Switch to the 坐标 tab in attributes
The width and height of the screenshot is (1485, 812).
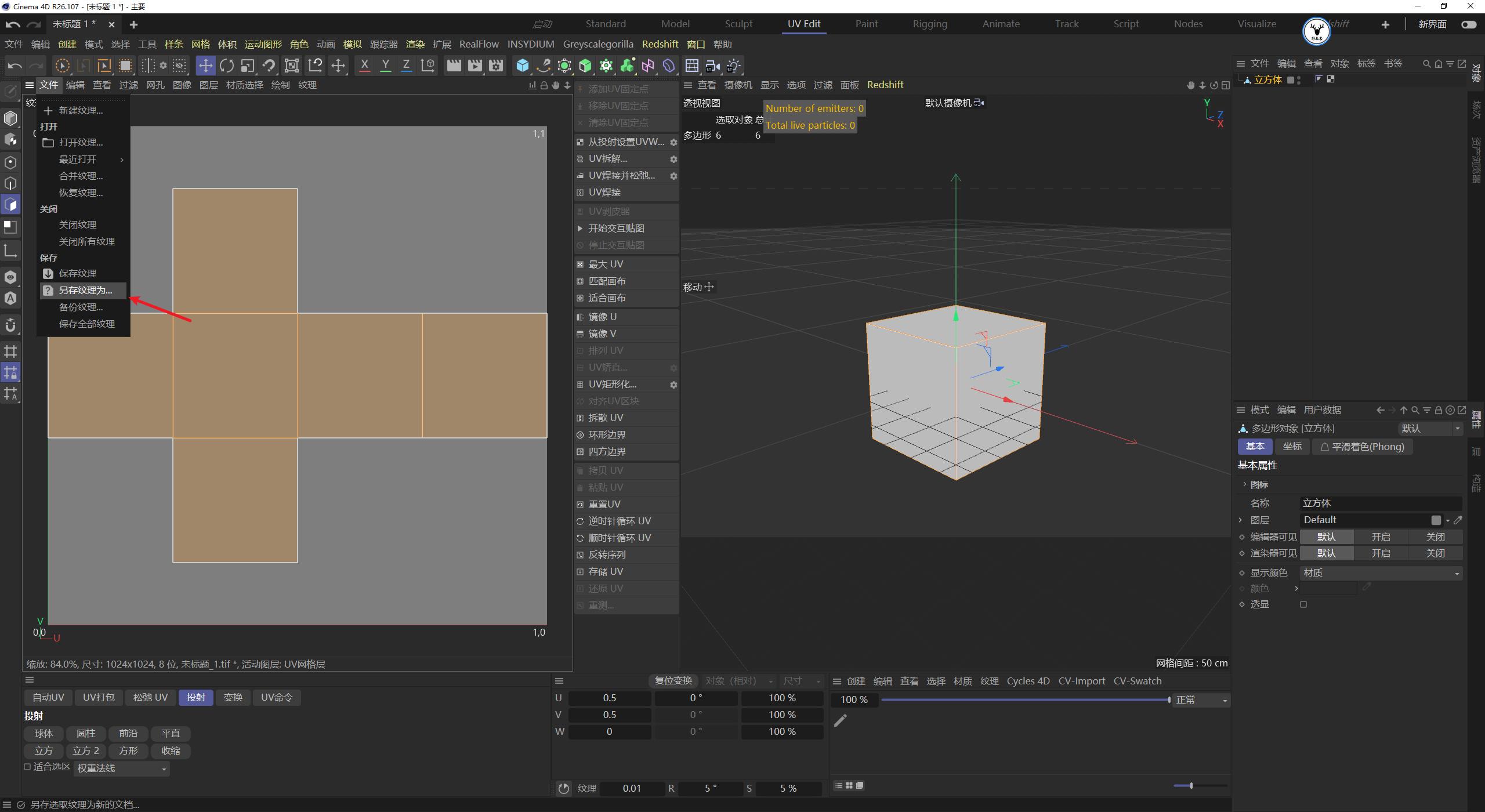point(1292,446)
